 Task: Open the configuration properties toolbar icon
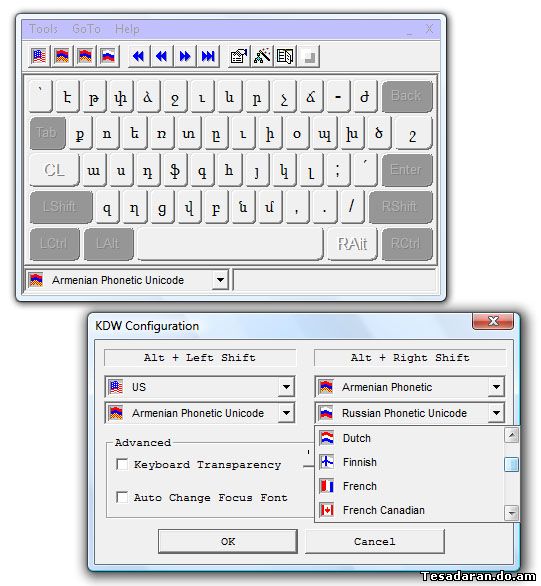[x=239, y=56]
